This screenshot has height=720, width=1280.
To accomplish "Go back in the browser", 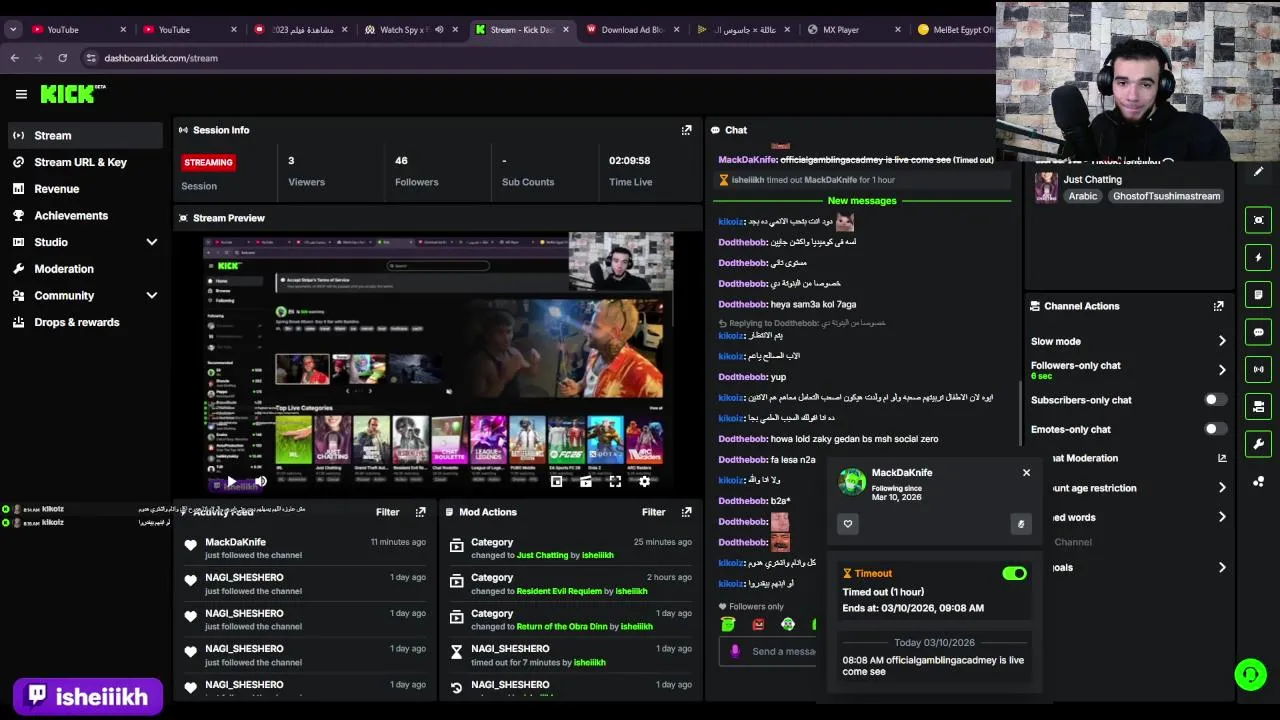I will (x=15, y=58).
